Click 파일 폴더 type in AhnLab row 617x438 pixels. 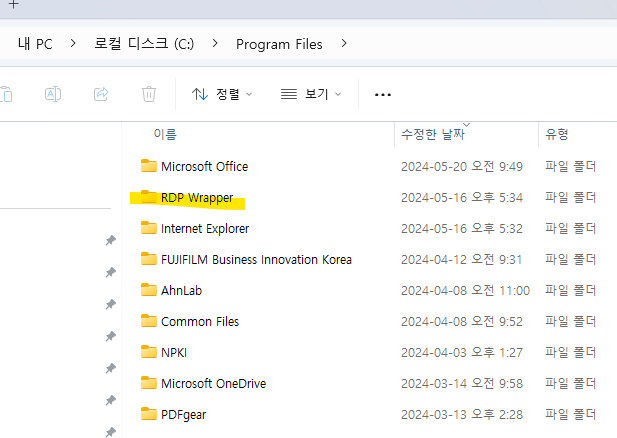pyautogui.click(x=571, y=290)
